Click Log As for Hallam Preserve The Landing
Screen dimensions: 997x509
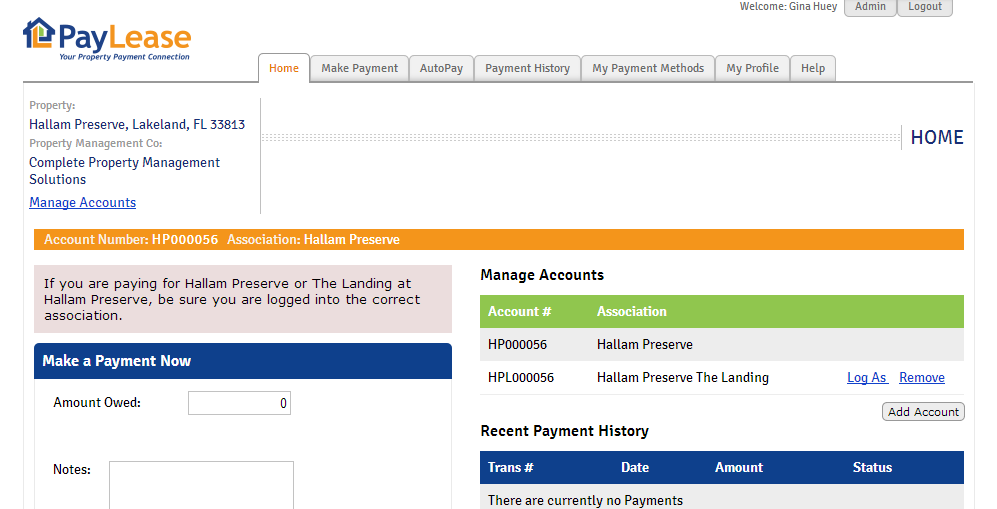pos(866,377)
